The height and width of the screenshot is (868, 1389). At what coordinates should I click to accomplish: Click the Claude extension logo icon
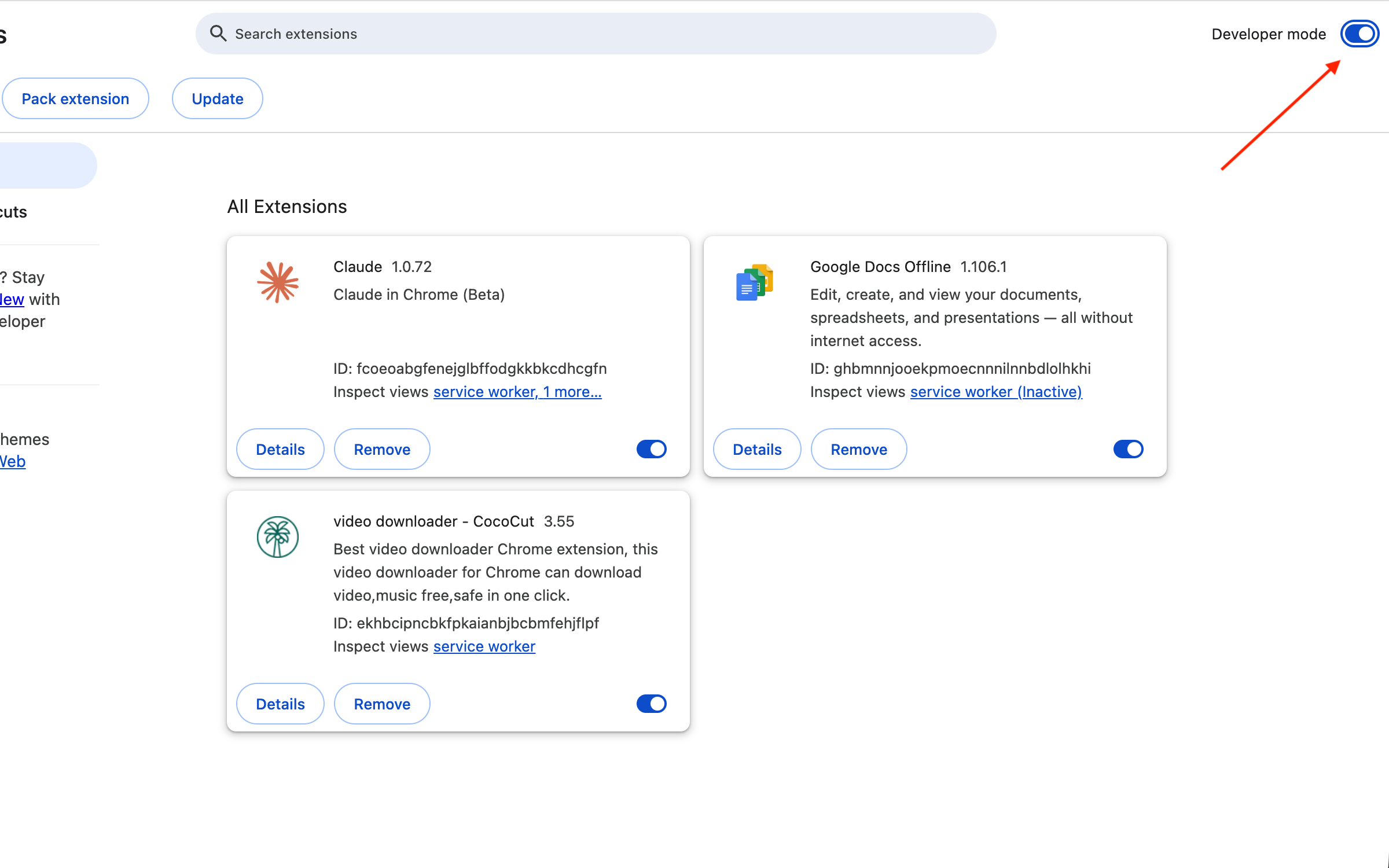pos(278,282)
